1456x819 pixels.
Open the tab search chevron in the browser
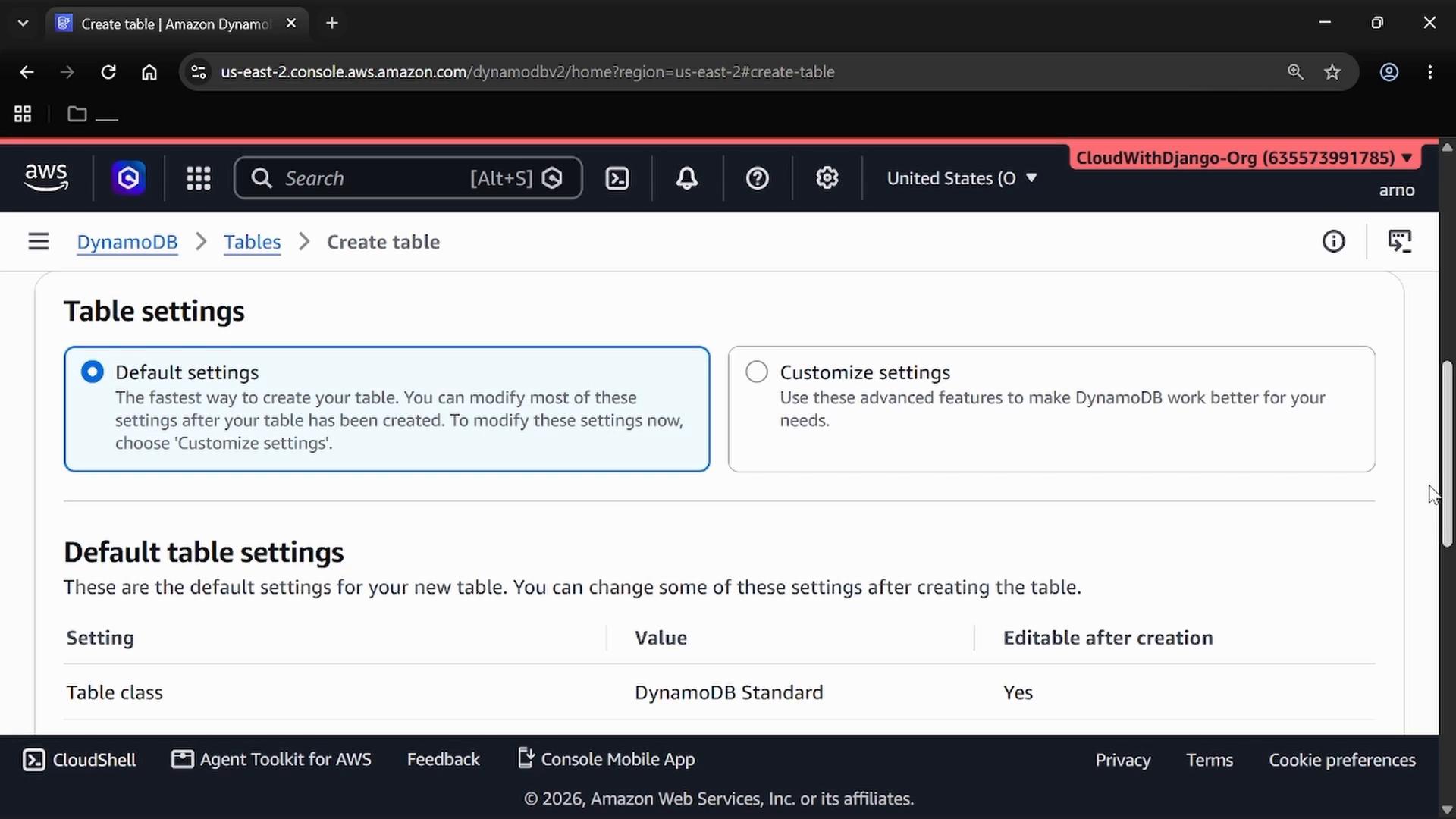pos(23,23)
